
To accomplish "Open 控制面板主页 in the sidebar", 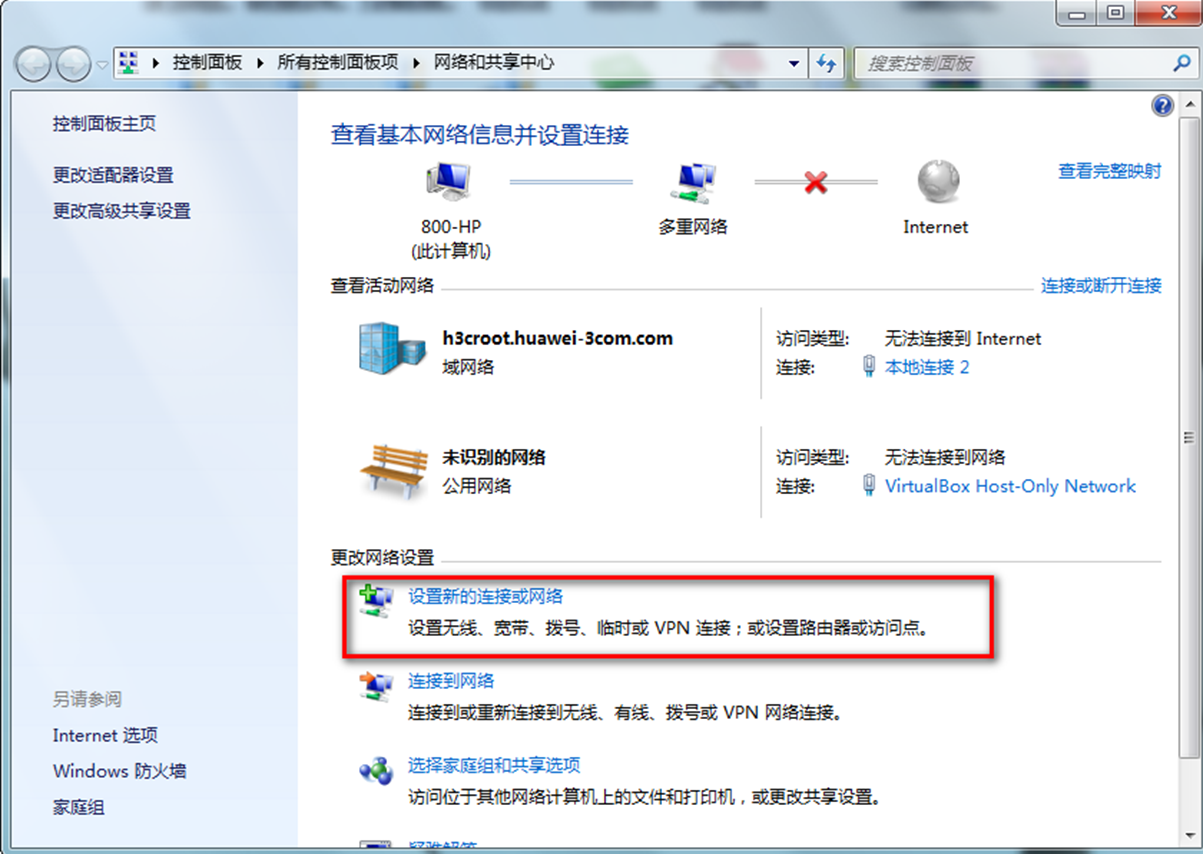I will 104,124.
